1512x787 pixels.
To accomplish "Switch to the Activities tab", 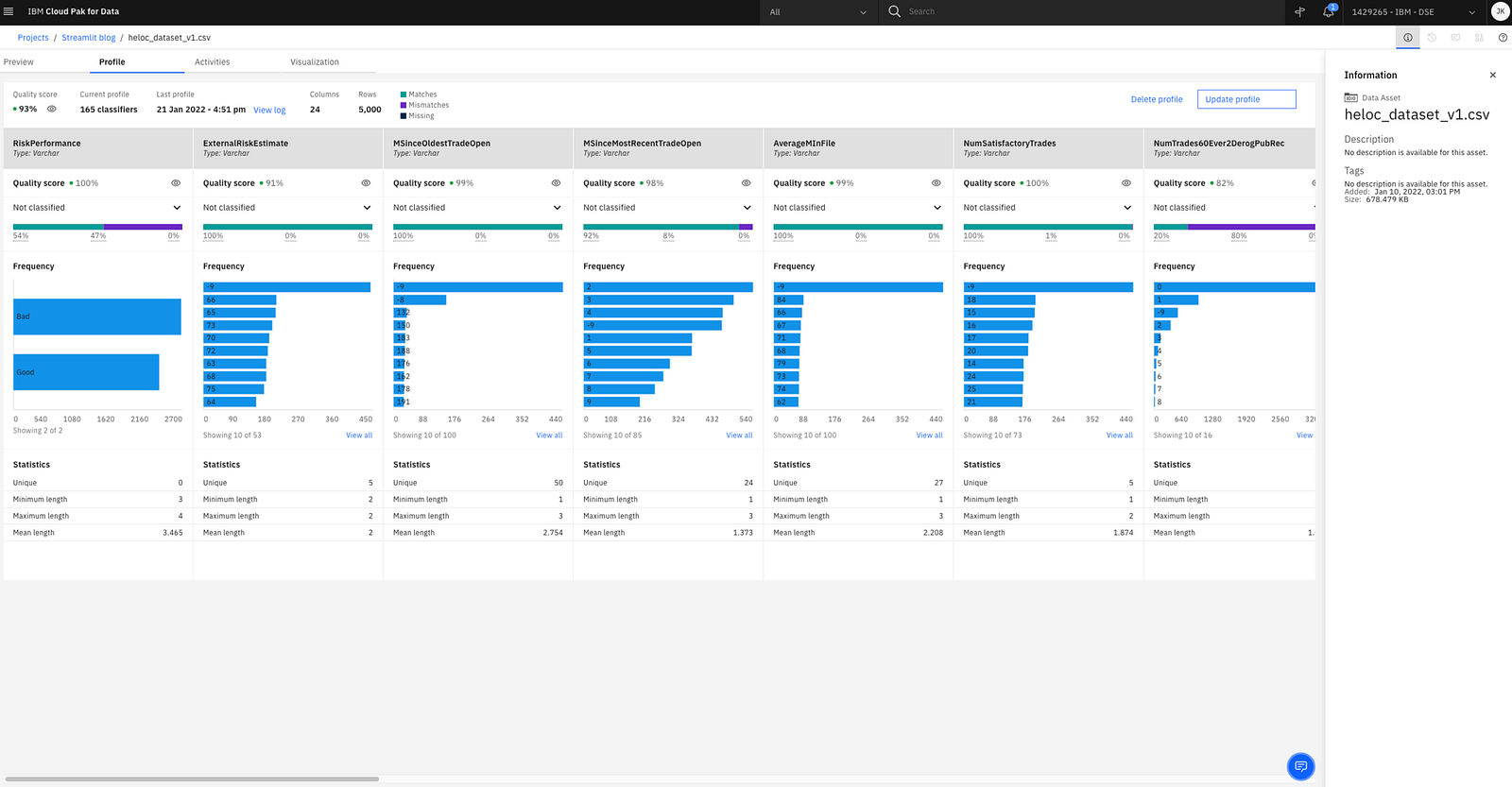I will click(x=212, y=62).
